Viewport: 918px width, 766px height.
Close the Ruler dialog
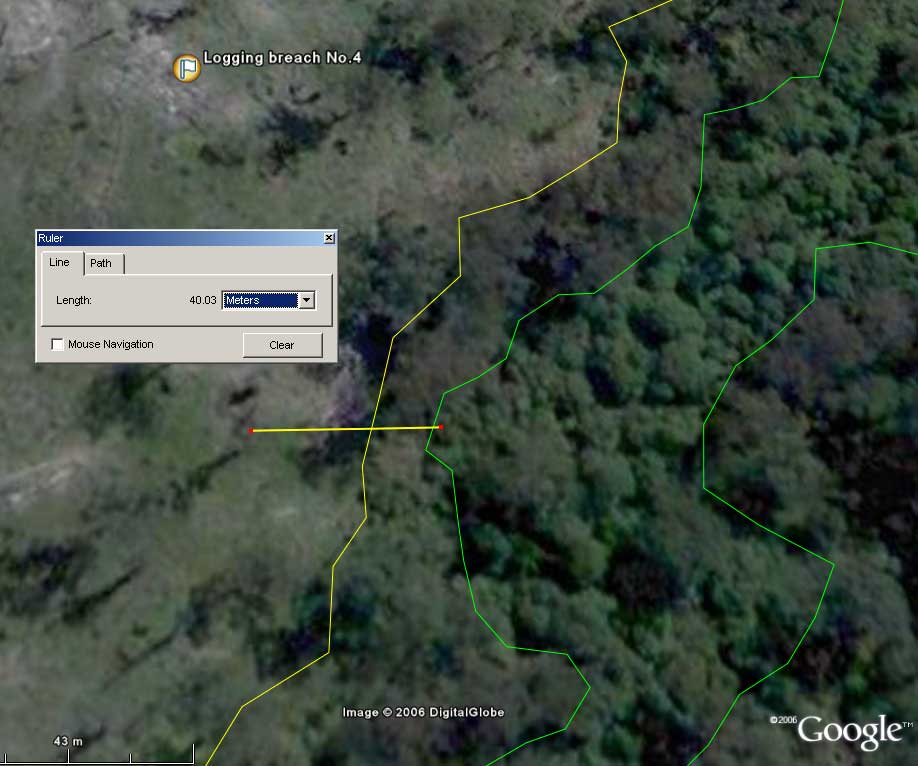[329, 238]
